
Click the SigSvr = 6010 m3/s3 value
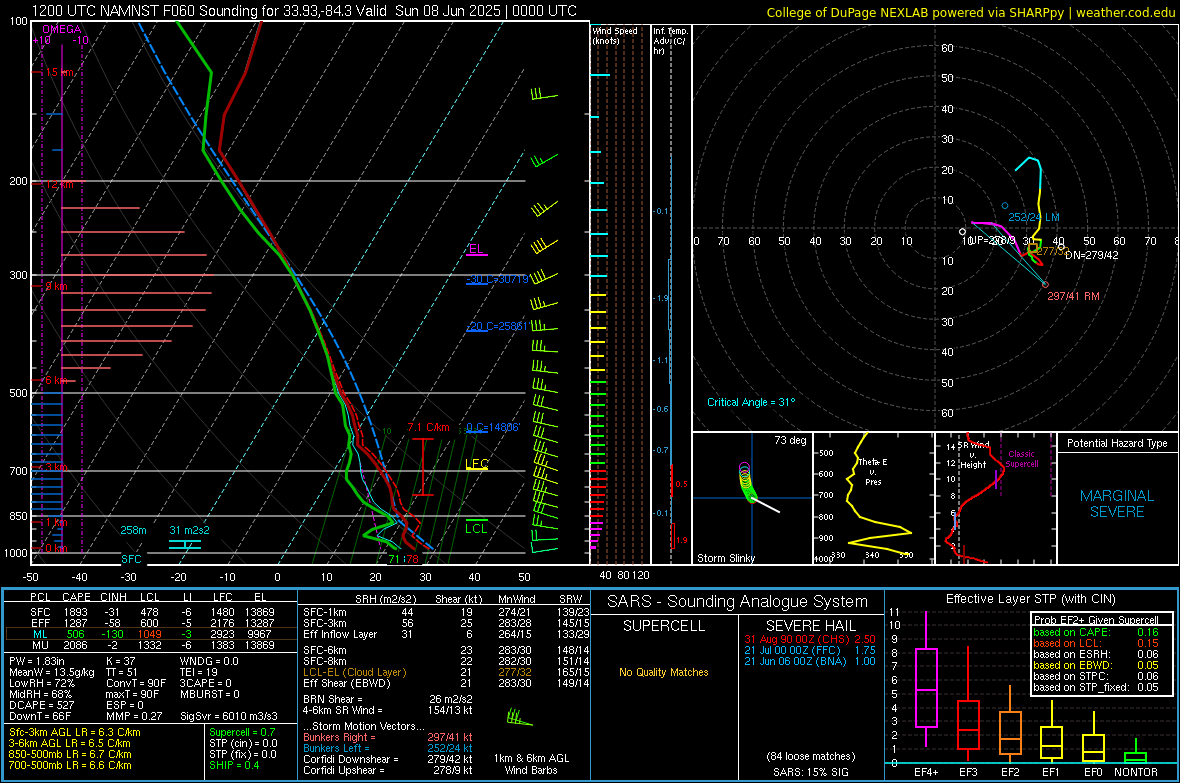(x=229, y=716)
